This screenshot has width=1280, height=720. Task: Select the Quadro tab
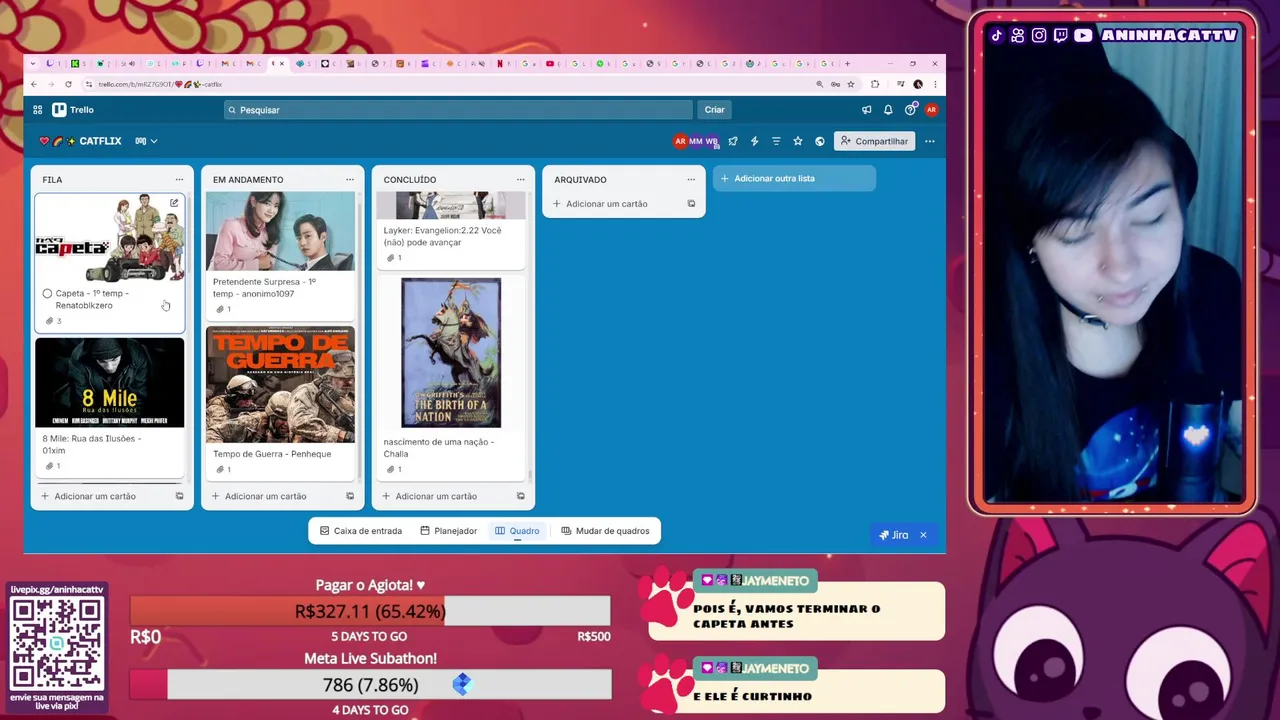tap(517, 531)
